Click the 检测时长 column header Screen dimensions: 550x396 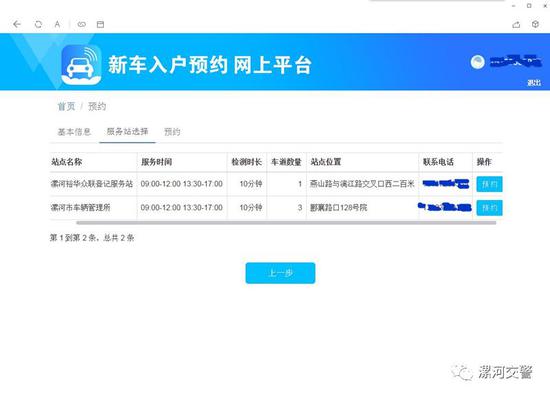(247, 162)
